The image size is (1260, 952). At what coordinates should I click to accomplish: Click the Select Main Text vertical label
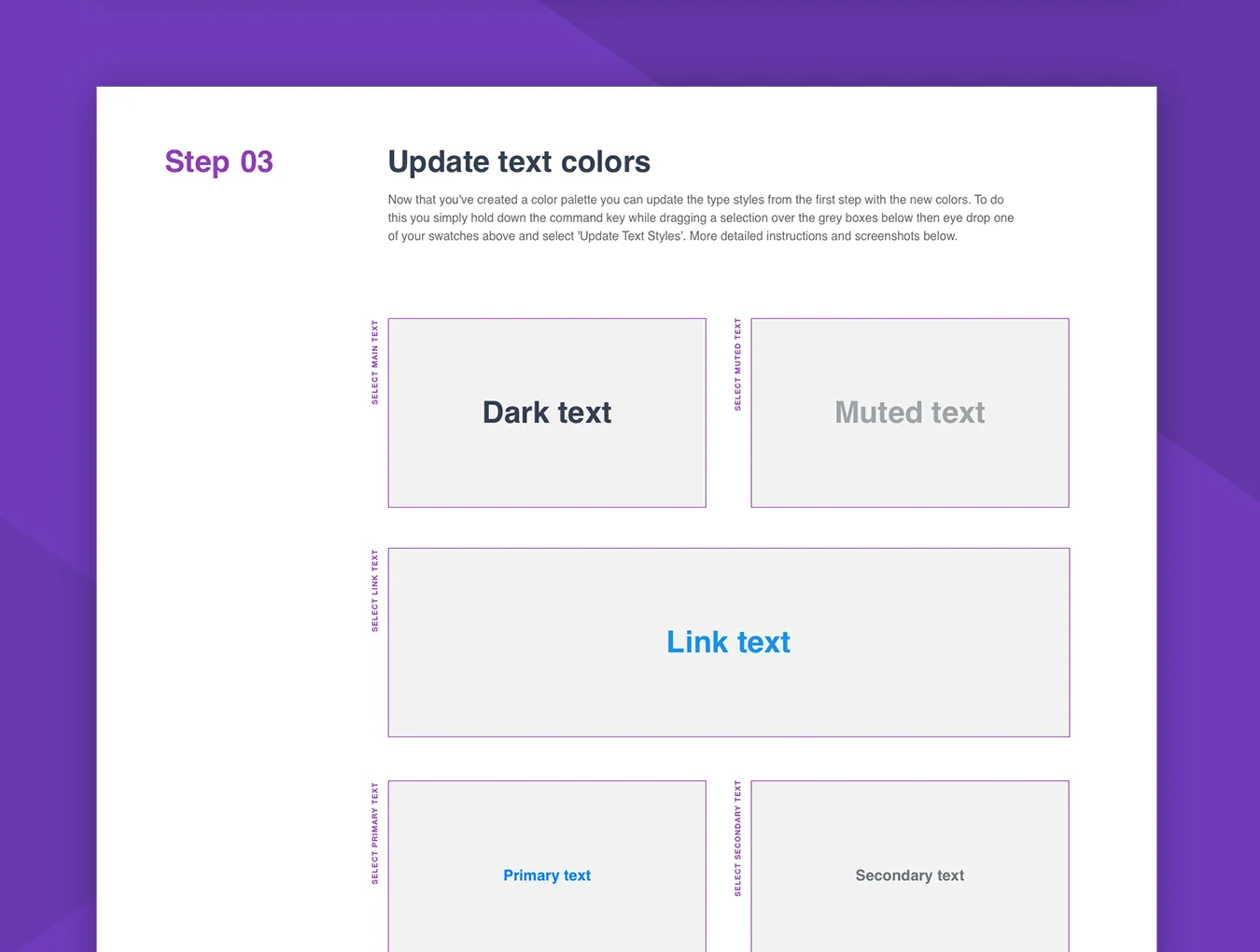tap(375, 362)
